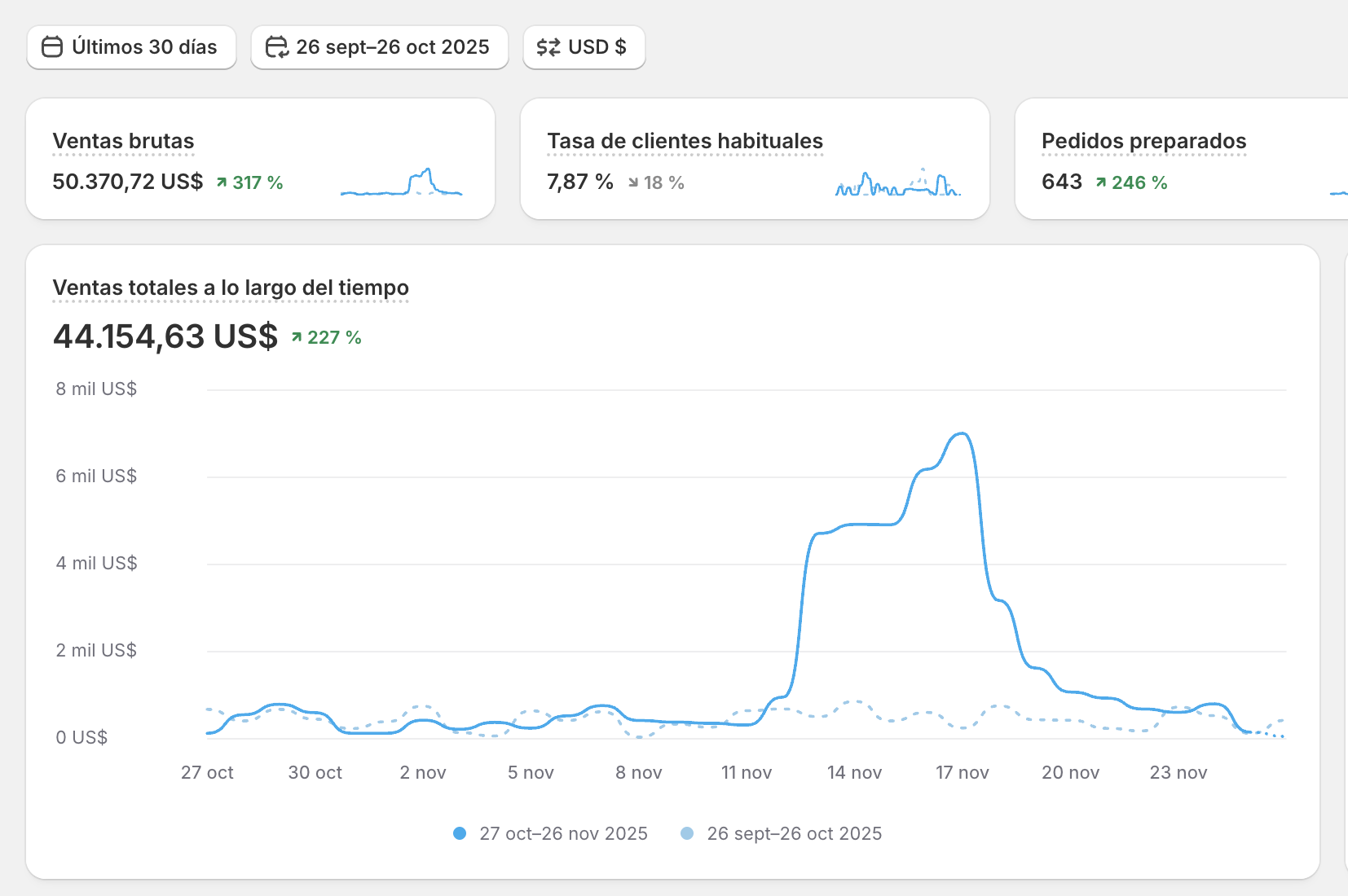Screen dimensions: 1348x896
Task: Open the Últimos 30 días date range picker
Action: (131, 47)
